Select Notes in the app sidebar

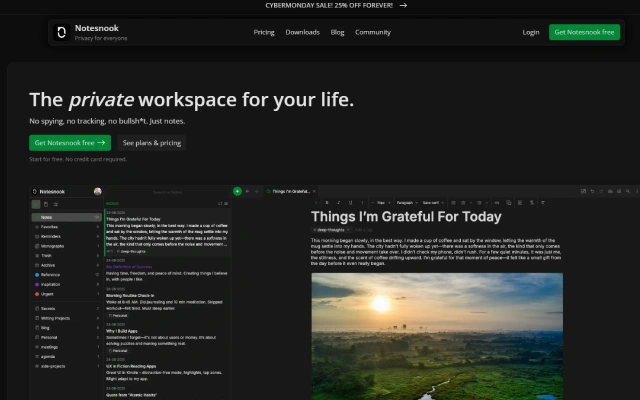(x=66, y=218)
